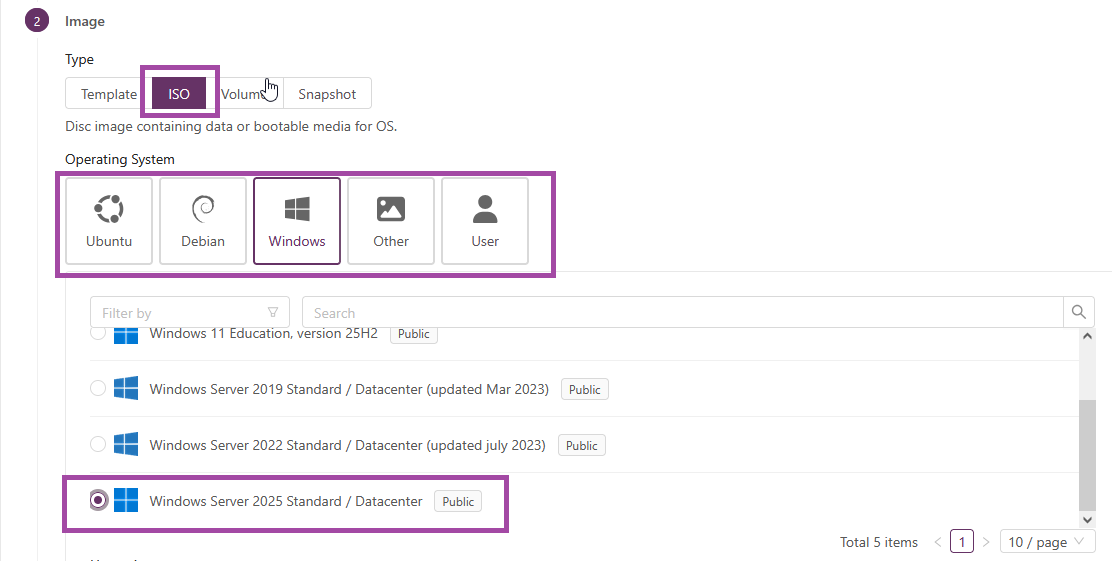Click Windows Server 2025 Standard / Datacenter text
Viewport: 1112px width, 561px height.
(286, 501)
